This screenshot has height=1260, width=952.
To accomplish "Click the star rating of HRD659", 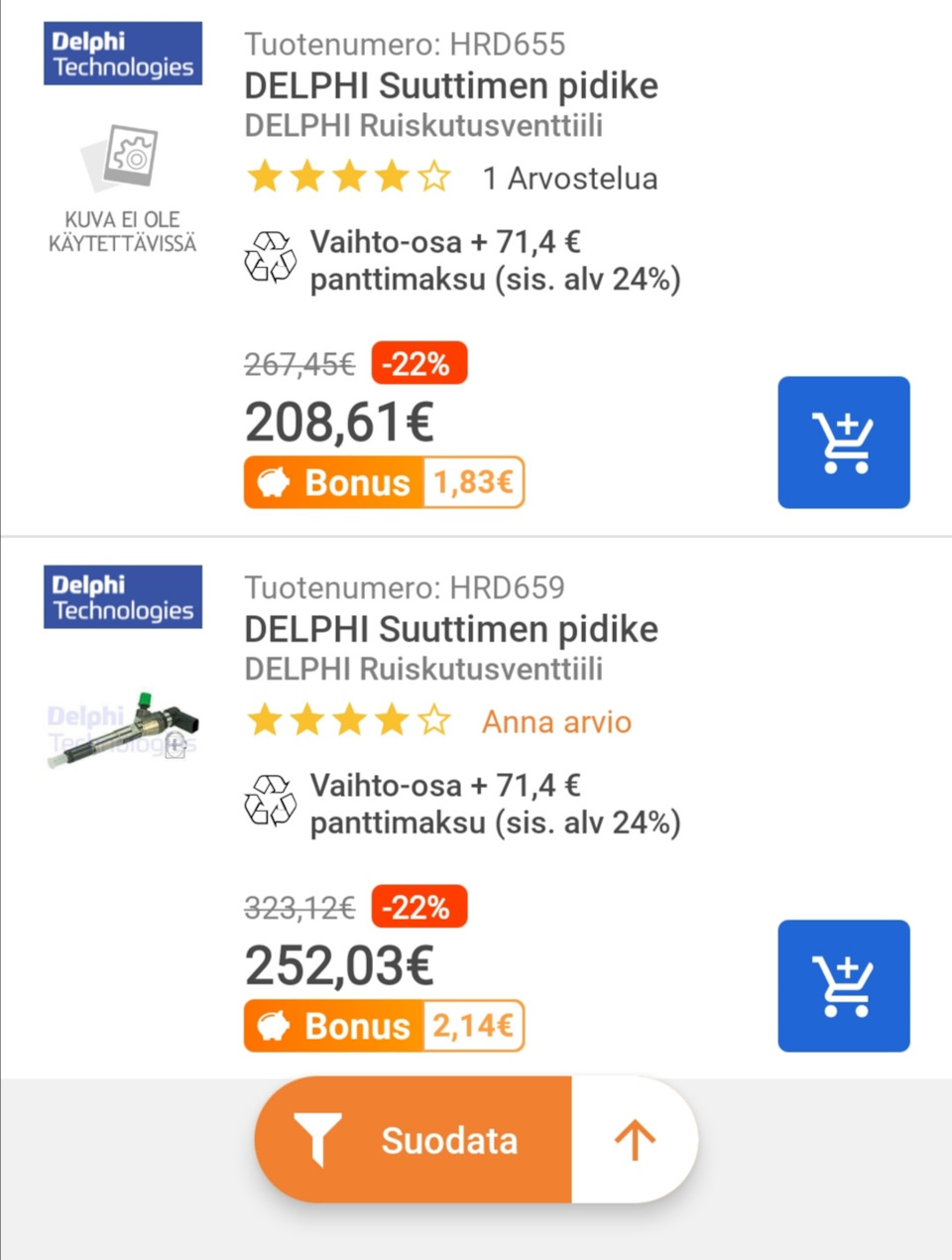I will tap(349, 721).
